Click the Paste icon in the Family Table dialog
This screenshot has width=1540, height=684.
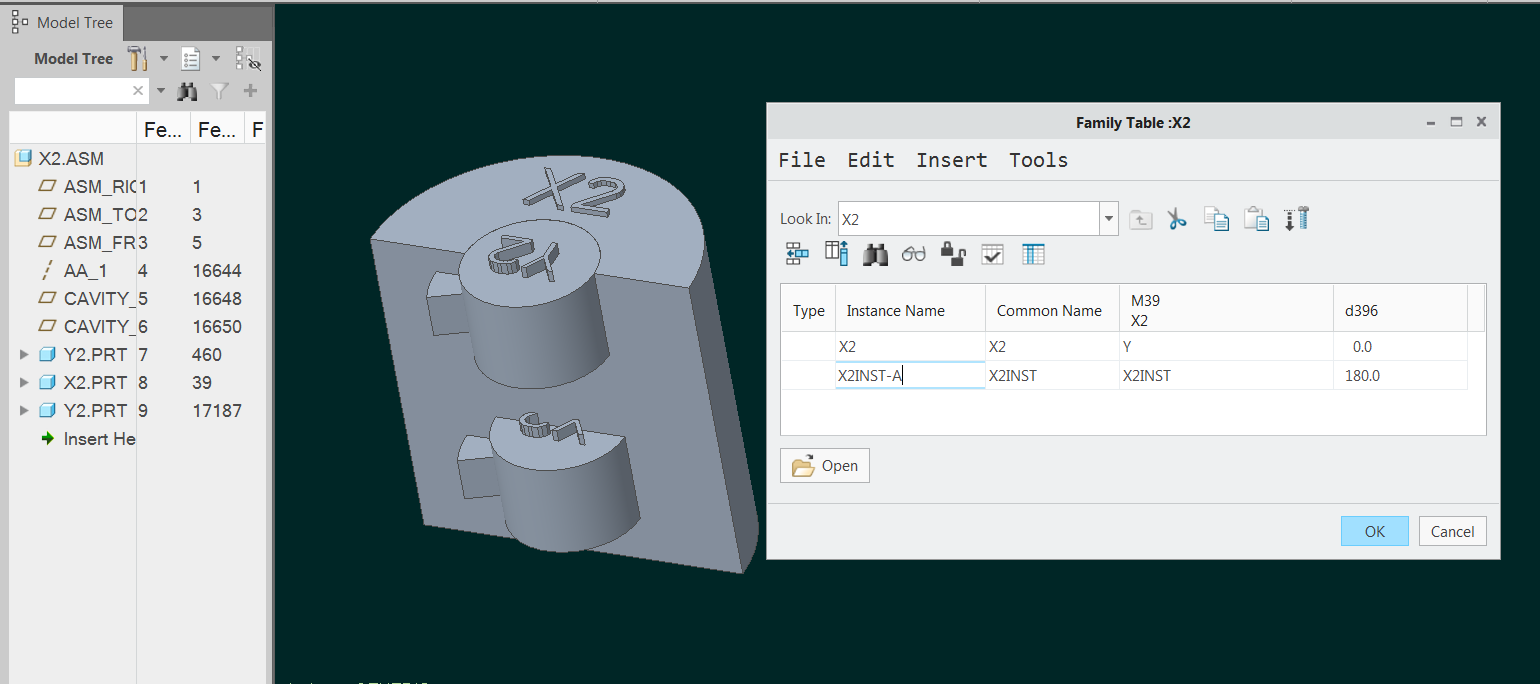coord(1256,218)
